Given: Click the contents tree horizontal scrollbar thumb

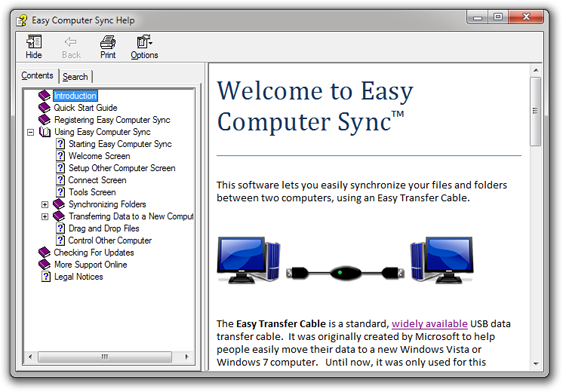Looking at the screenshot, I should 105,356.
